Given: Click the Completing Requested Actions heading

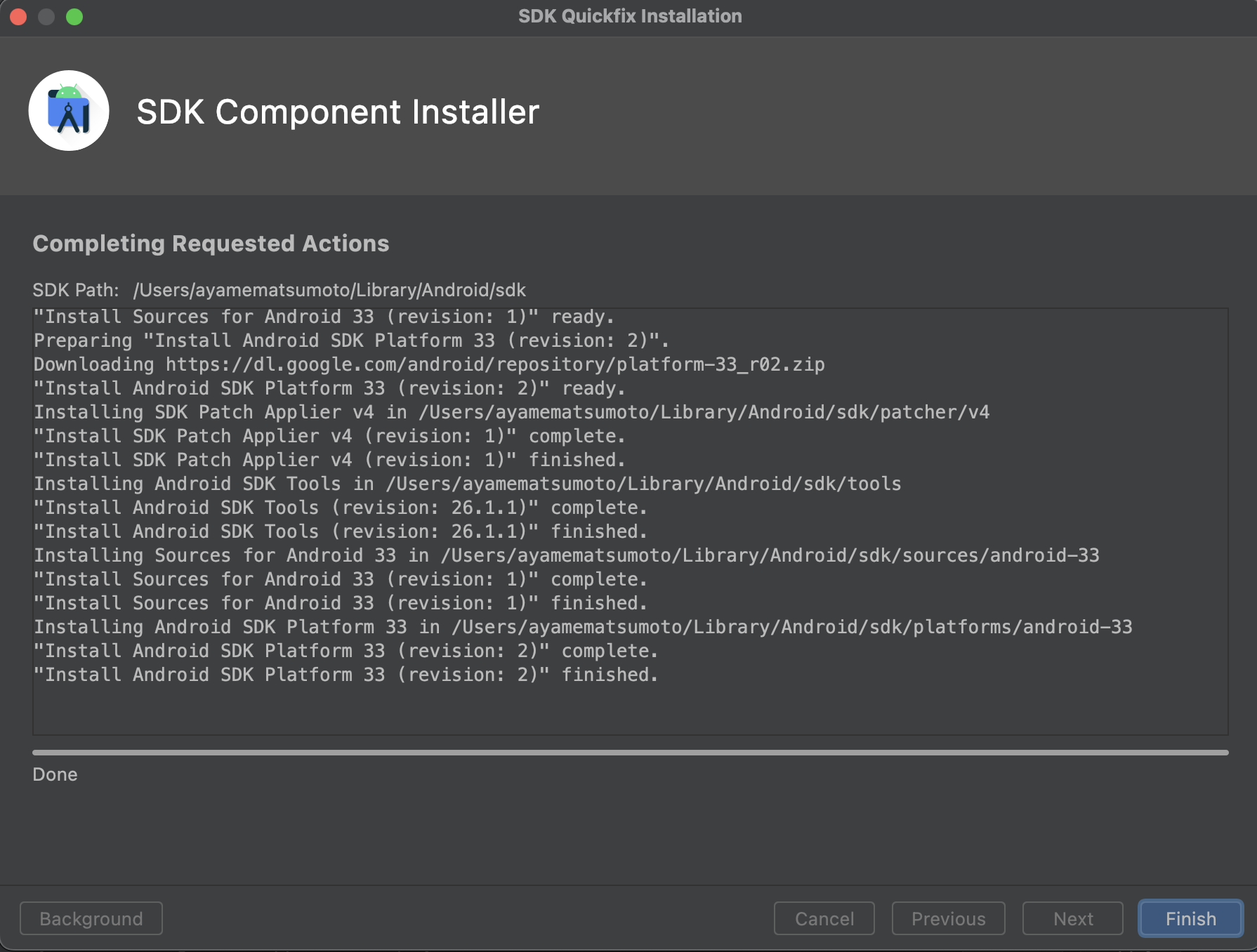Looking at the screenshot, I should tap(211, 243).
